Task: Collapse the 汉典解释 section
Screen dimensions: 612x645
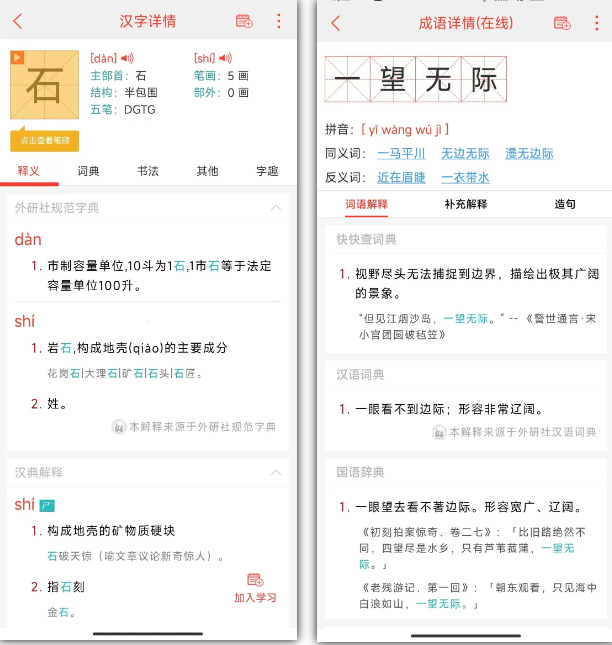Action: pyautogui.click(x=276, y=472)
